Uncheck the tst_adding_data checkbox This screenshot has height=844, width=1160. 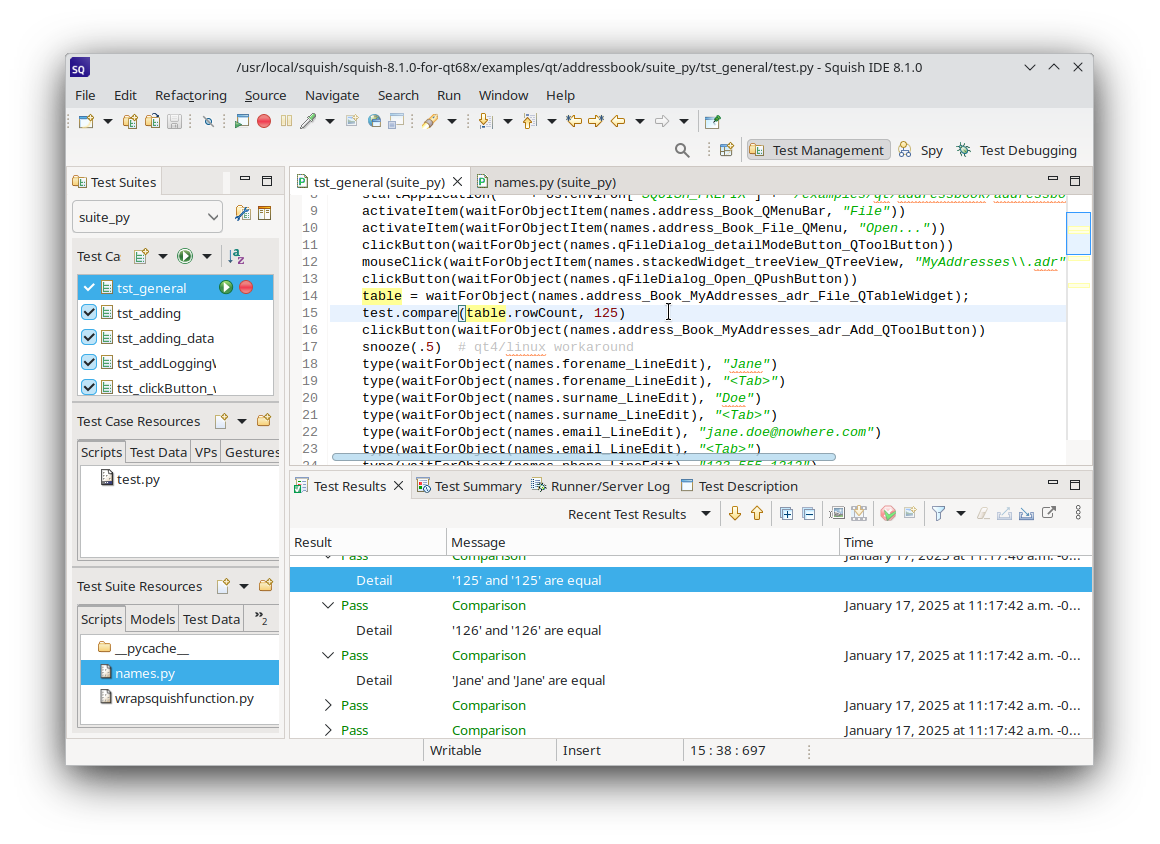(x=89, y=338)
